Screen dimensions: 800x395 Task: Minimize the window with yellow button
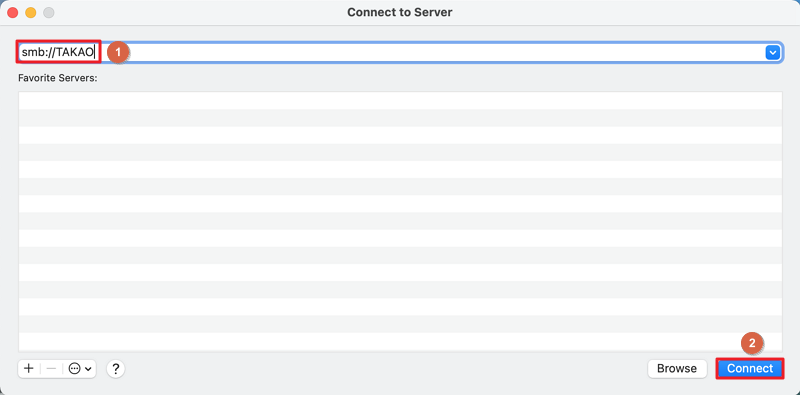pos(31,12)
